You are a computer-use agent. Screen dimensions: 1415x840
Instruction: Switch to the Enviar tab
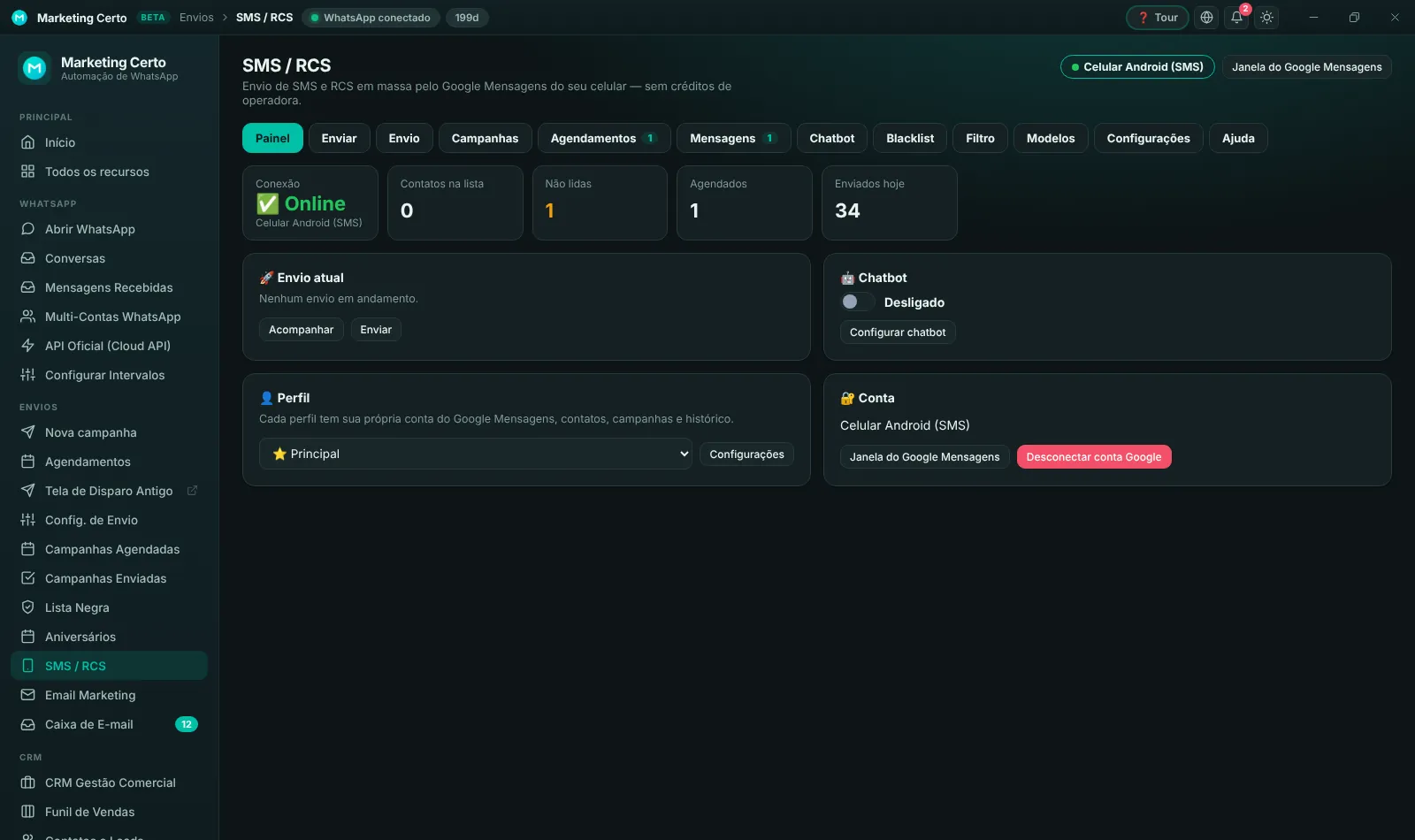(339, 138)
